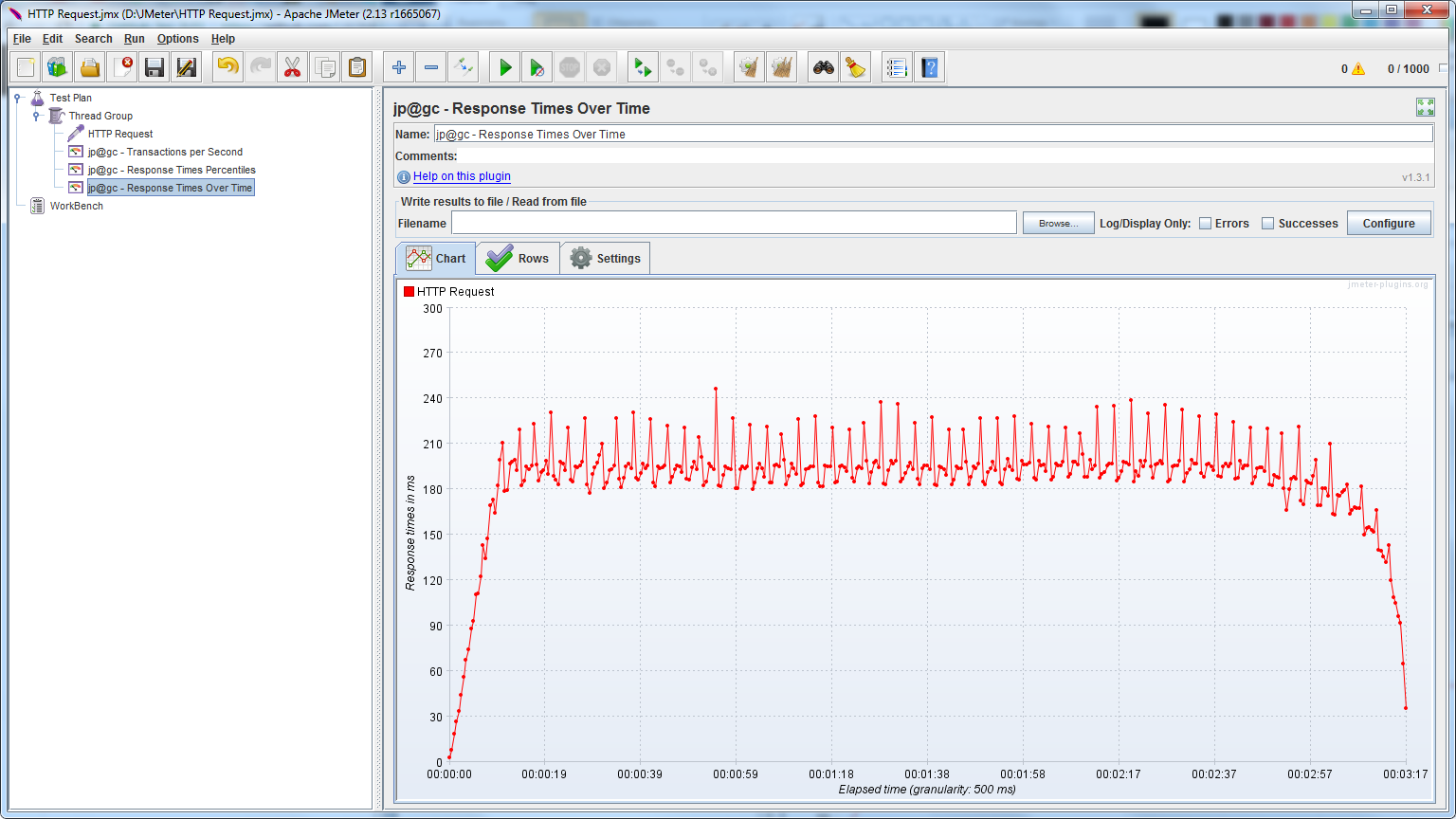The width and height of the screenshot is (1456, 819).
Task: Open the Function helper dialog icon
Action: [x=897, y=67]
